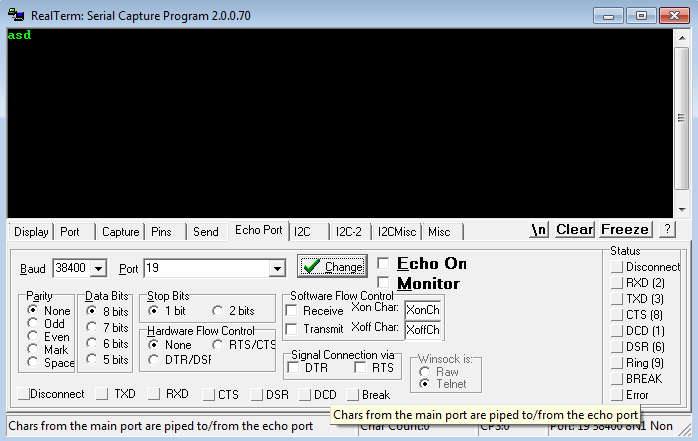
Task: Switch to the Pins tab
Action: 161,232
